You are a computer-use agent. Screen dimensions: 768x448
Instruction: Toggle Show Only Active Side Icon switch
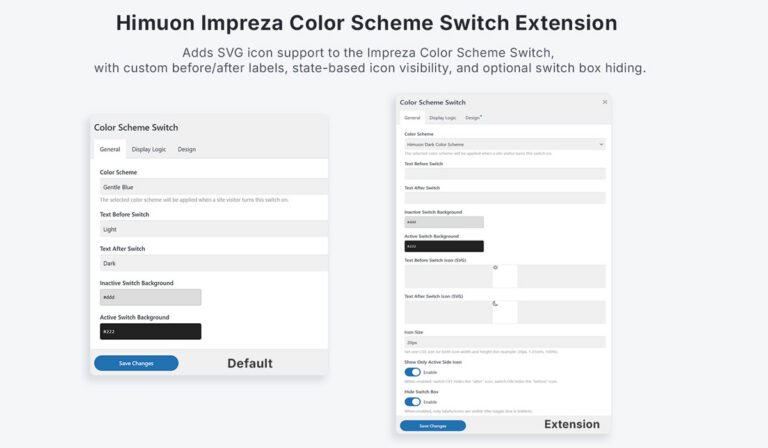[413, 372]
